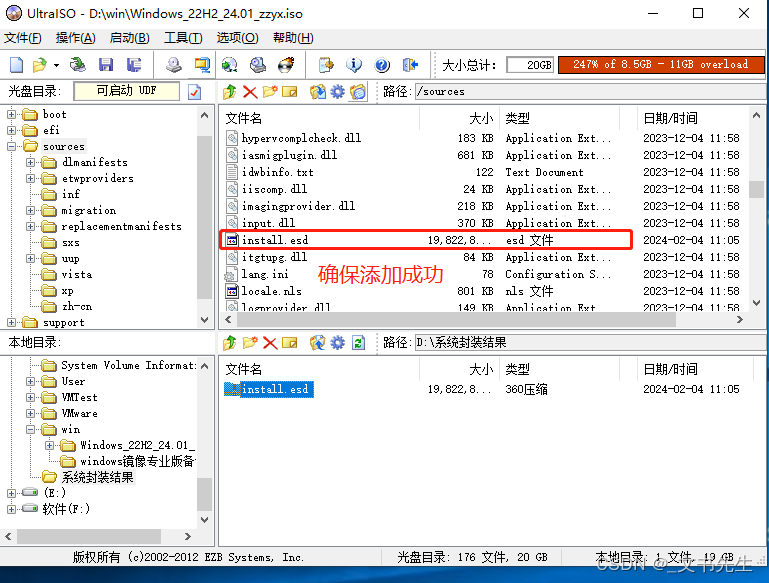Create new folder in disc image pane

click(270, 92)
